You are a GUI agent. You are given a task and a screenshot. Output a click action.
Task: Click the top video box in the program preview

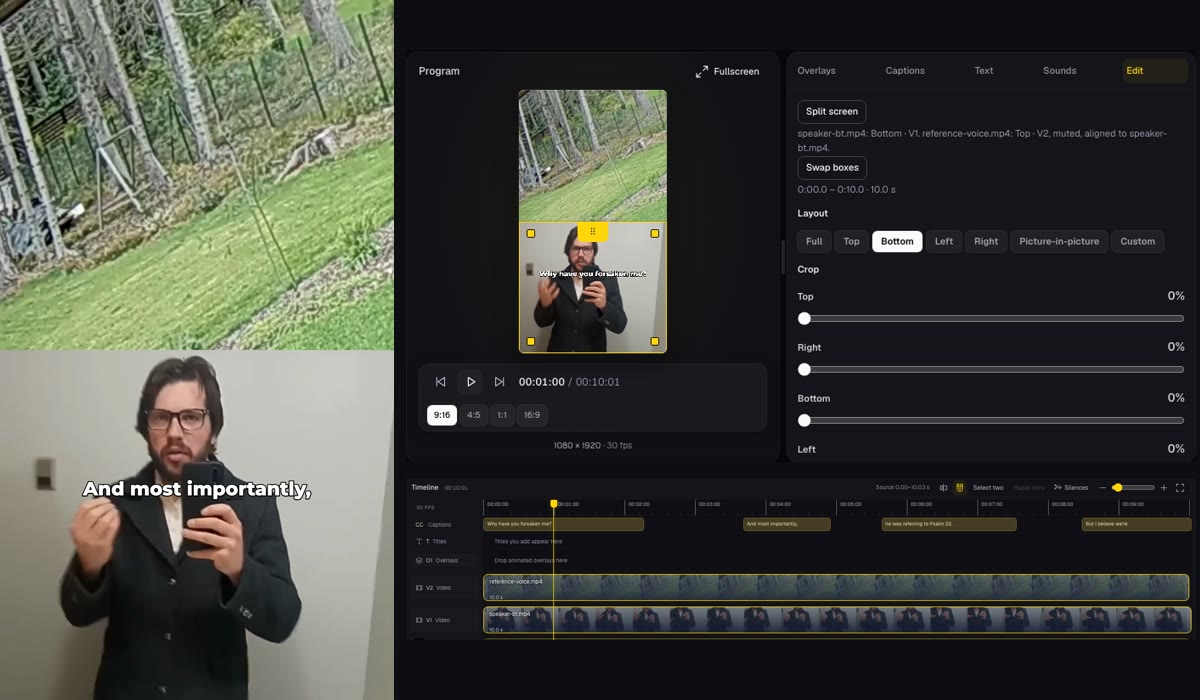(592, 156)
